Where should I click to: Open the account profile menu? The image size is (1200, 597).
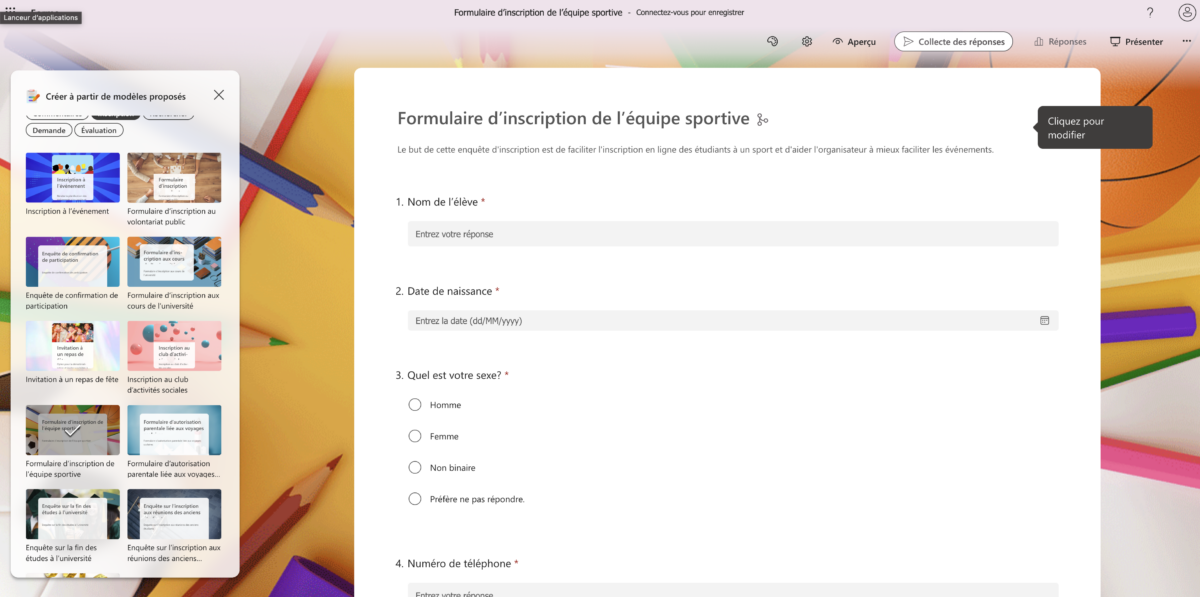point(1185,12)
